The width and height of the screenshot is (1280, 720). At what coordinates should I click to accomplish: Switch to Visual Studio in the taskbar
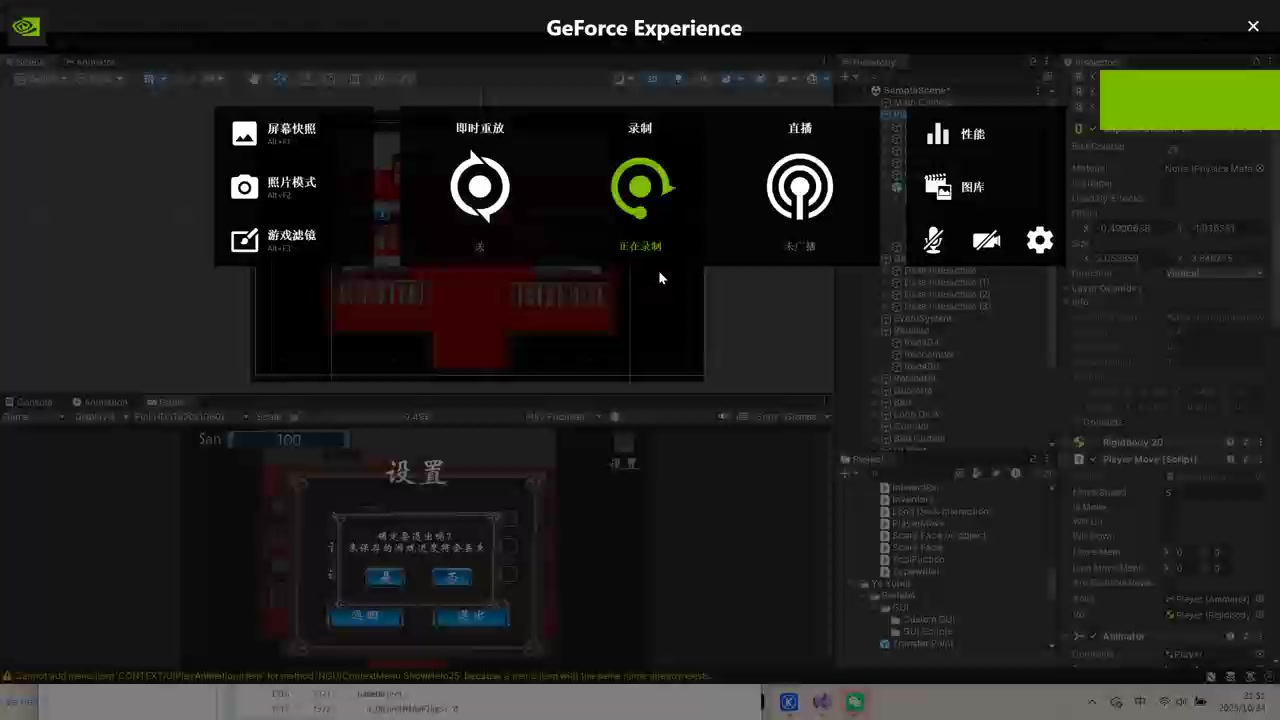[x=822, y=702]
